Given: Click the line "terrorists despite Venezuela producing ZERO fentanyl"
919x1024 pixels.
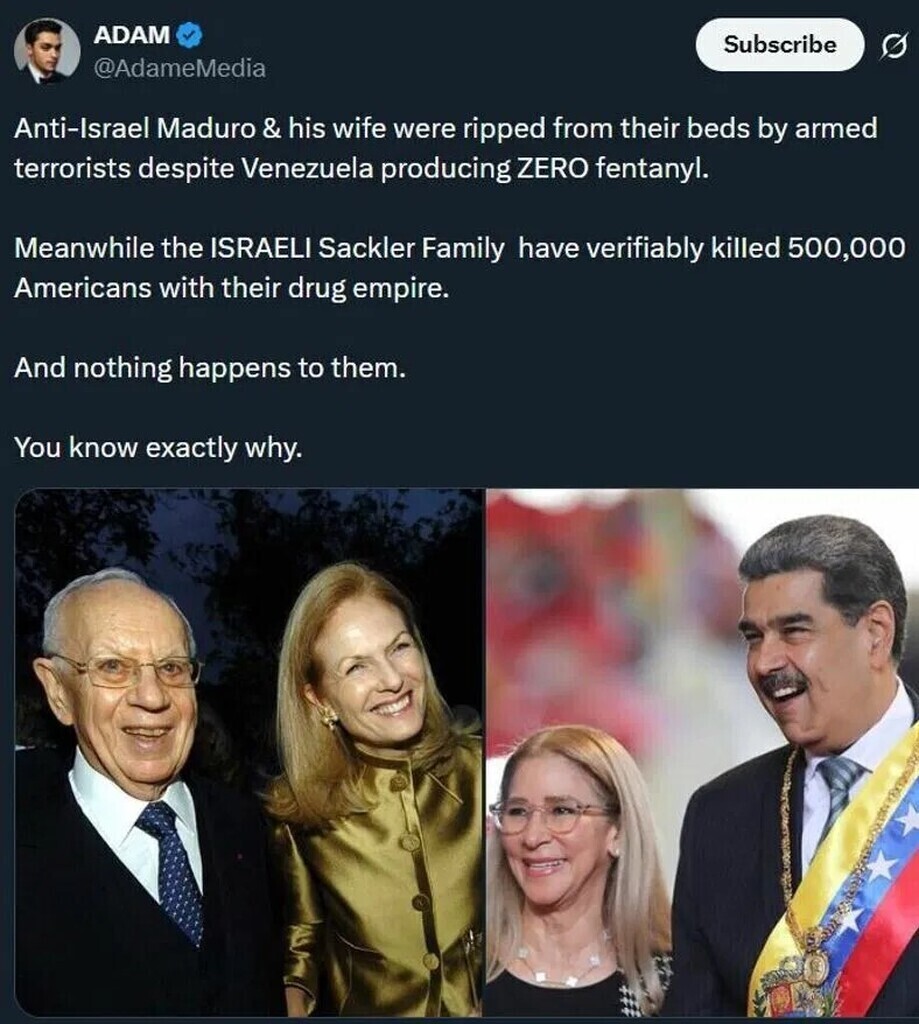Looking at the screenshot, I should pyautogui.click(x=361, y=168).
